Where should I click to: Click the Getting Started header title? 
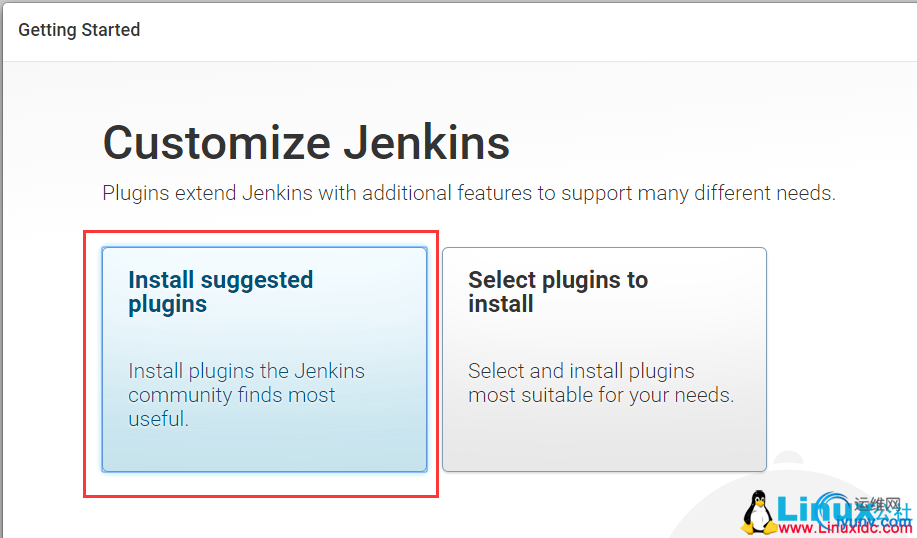tap(79, 30)
